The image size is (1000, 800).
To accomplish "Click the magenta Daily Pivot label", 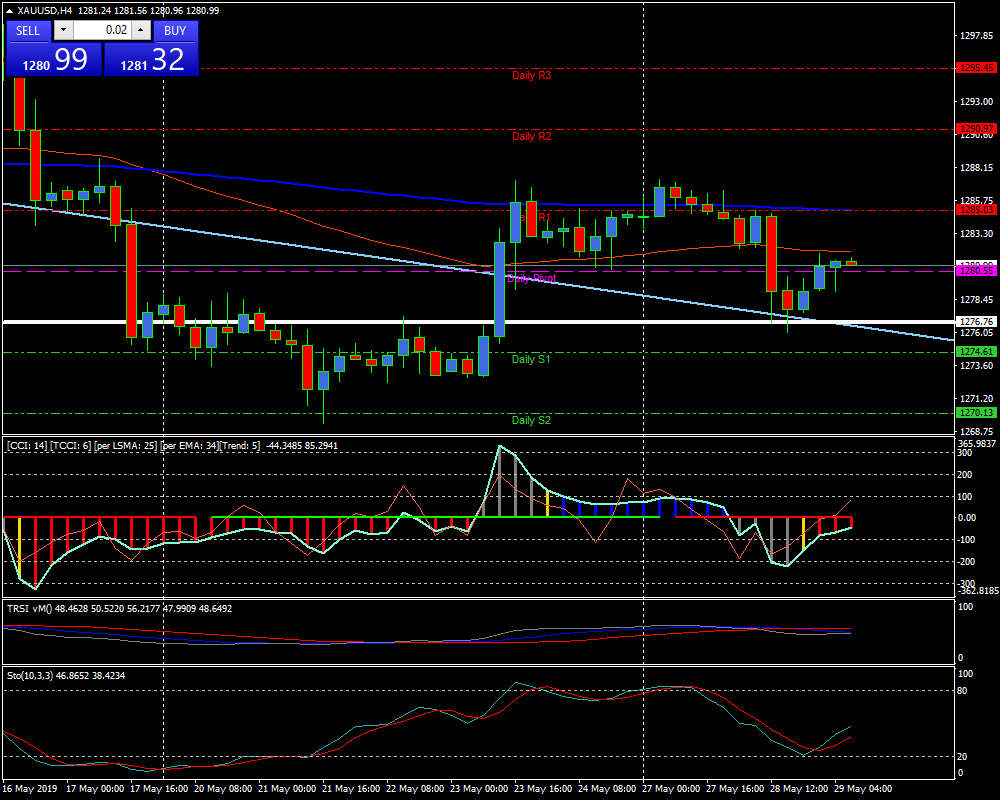I will click(x=531, y=279).
